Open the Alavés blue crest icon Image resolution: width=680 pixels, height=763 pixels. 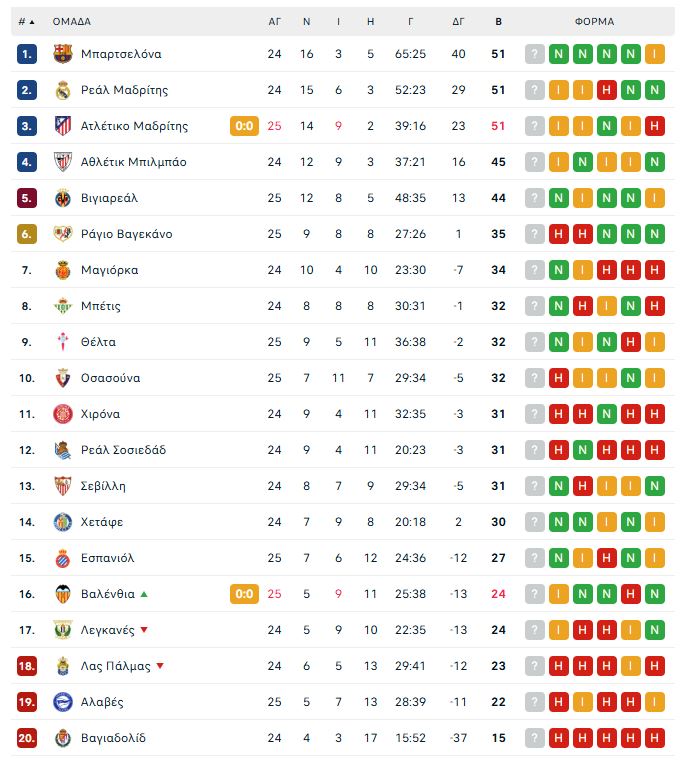click(x=63, y=702)
